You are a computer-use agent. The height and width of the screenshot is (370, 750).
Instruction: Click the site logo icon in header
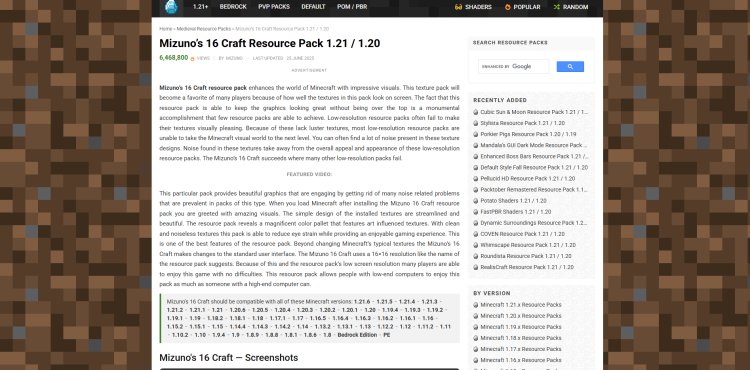(171, 7)
